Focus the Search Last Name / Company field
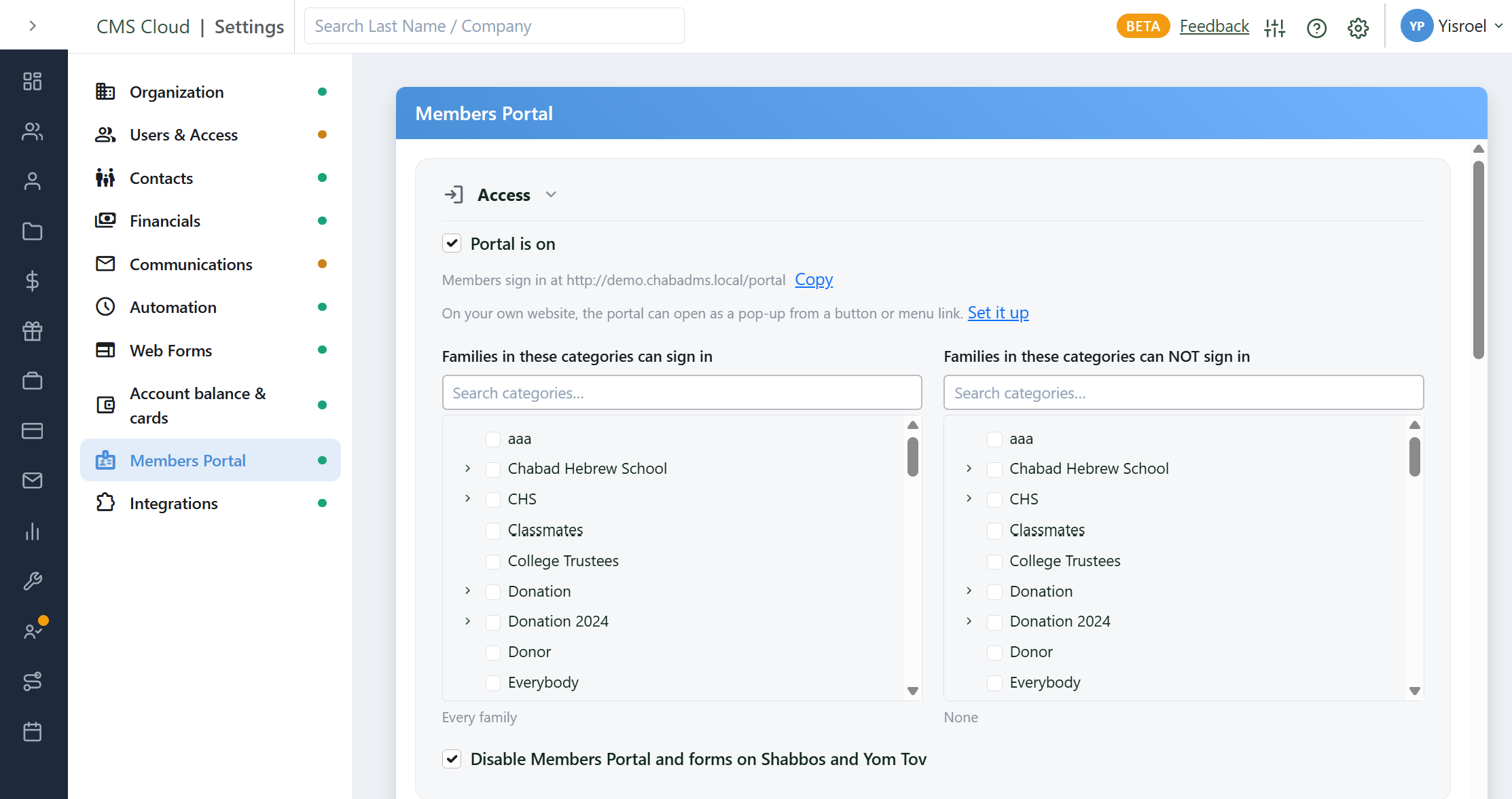The width and height of the screenshot is (1512, 799). coord(494,26)
